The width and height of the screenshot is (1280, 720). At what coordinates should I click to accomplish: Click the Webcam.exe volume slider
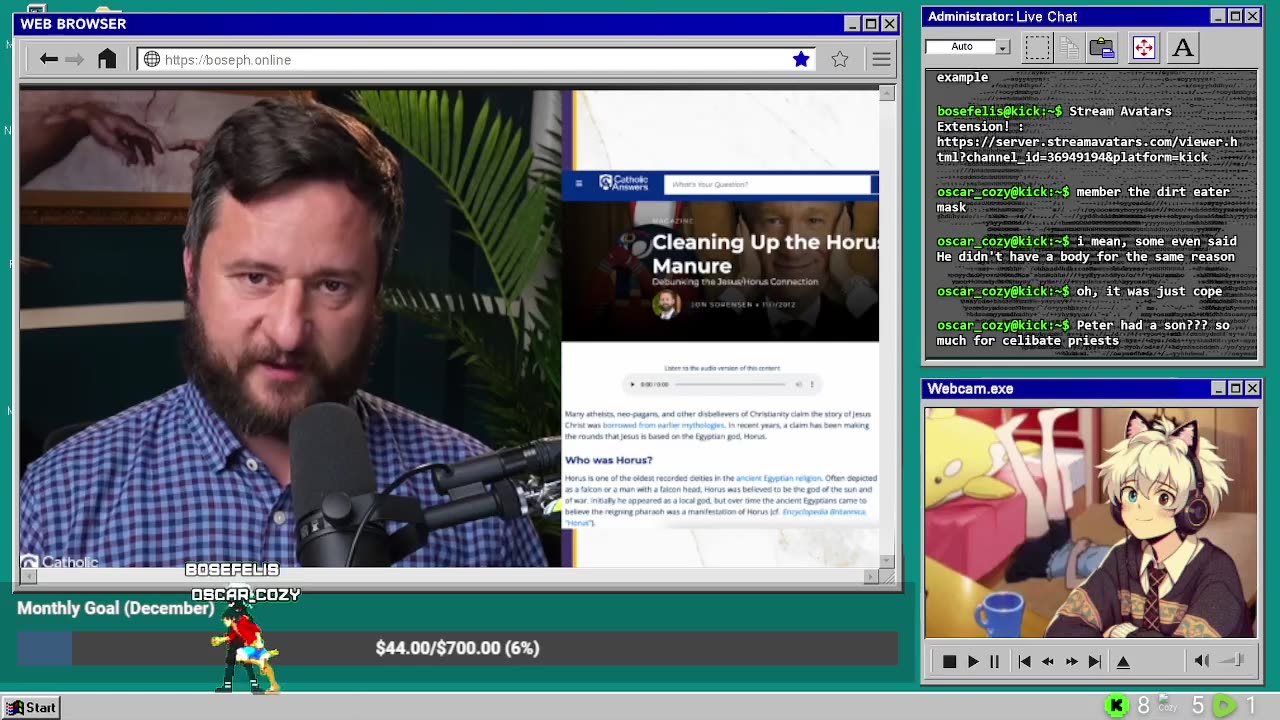click(1233, 660)
